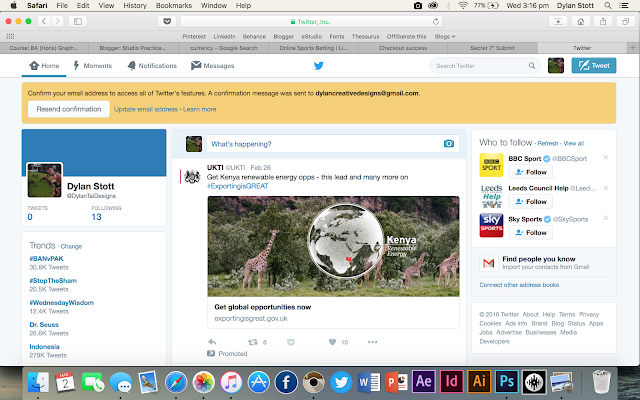Open Finder from the Dock
Viewport: 640px width, 400px height.
click(38, 382)
